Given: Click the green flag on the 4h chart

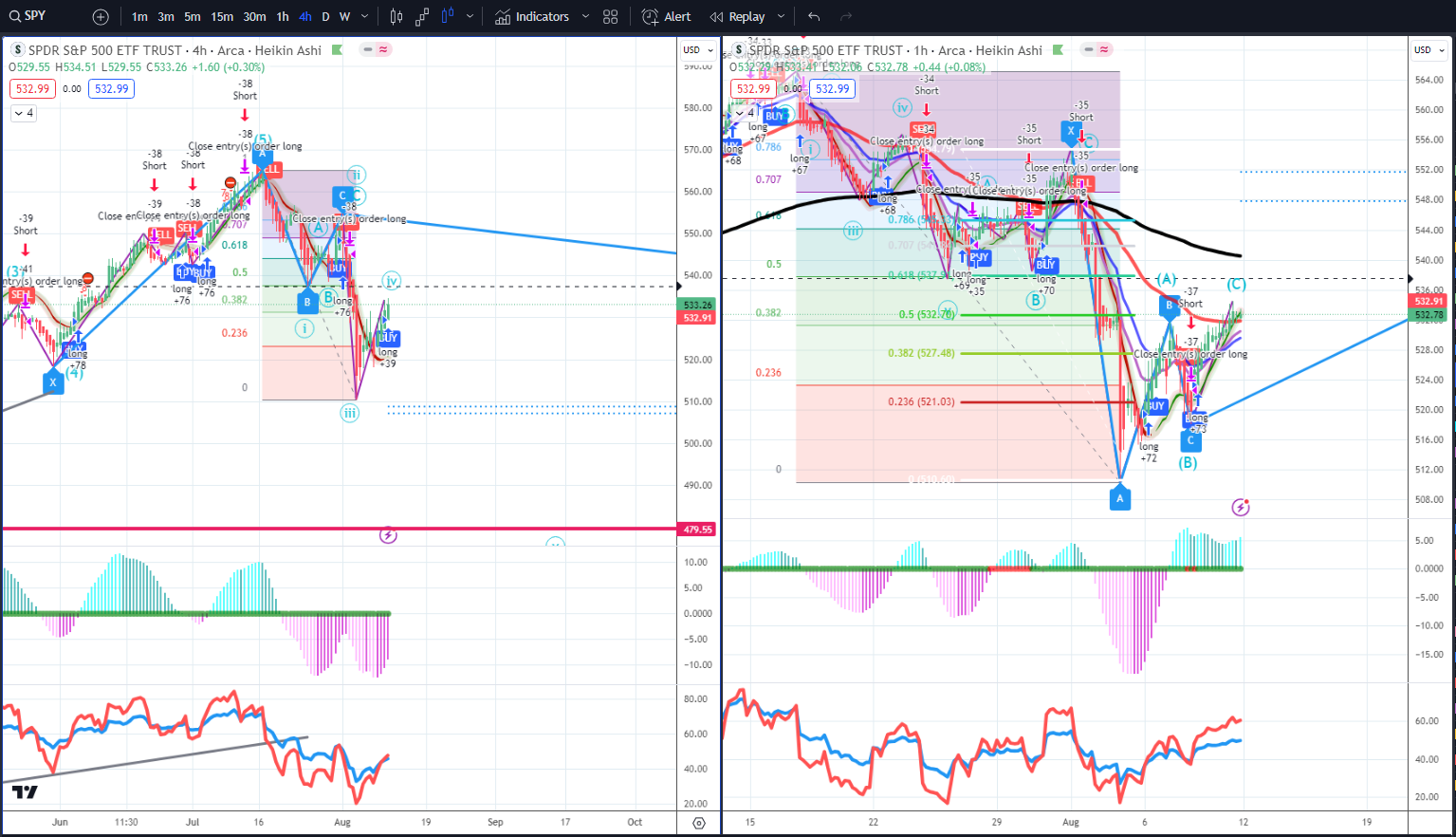Looking at the screenshot, I should point(337,50).
